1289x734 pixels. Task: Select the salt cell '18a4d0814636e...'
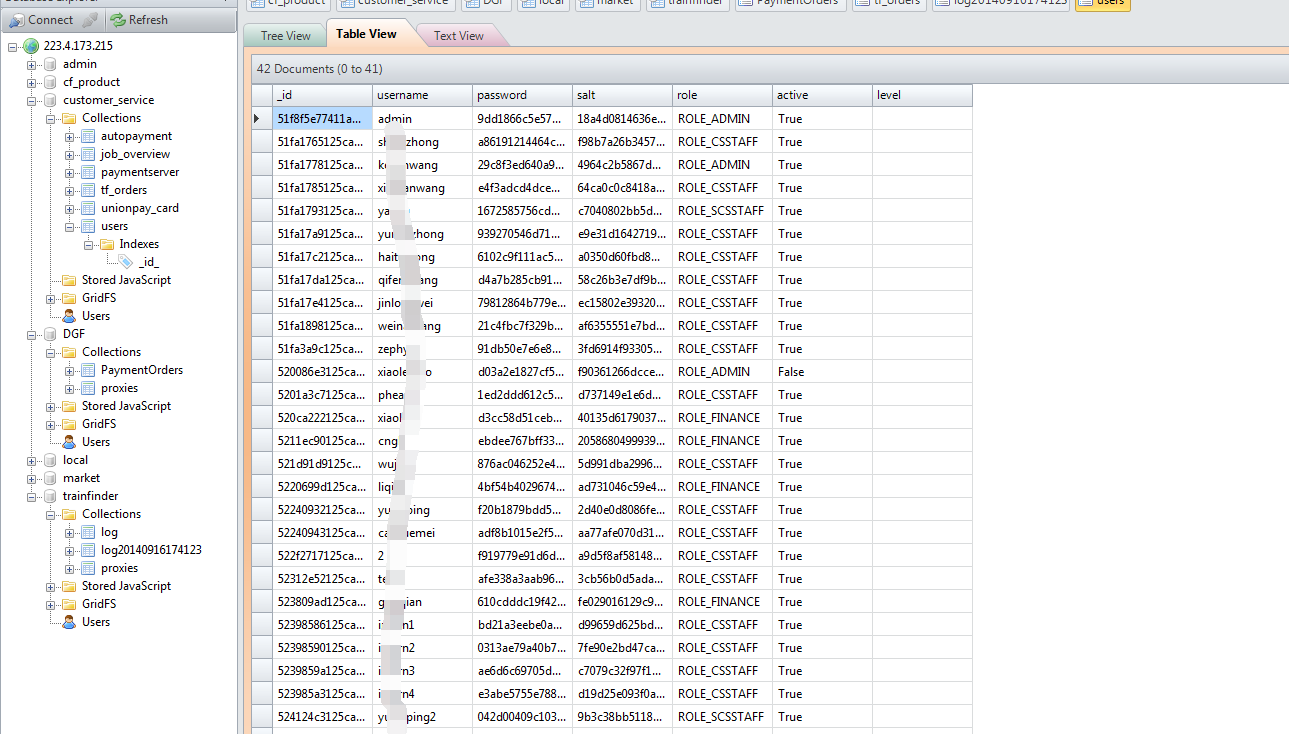[623, 118]
